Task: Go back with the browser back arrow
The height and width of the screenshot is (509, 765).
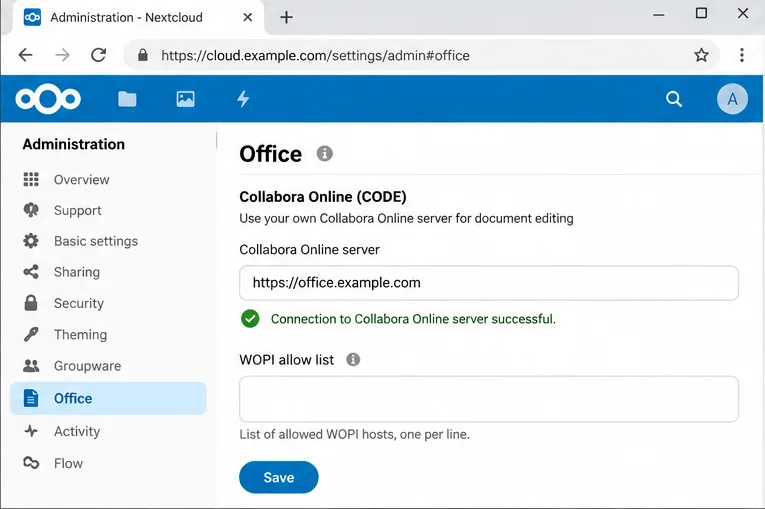Action: pyautogui.click(x=25, y=55)
